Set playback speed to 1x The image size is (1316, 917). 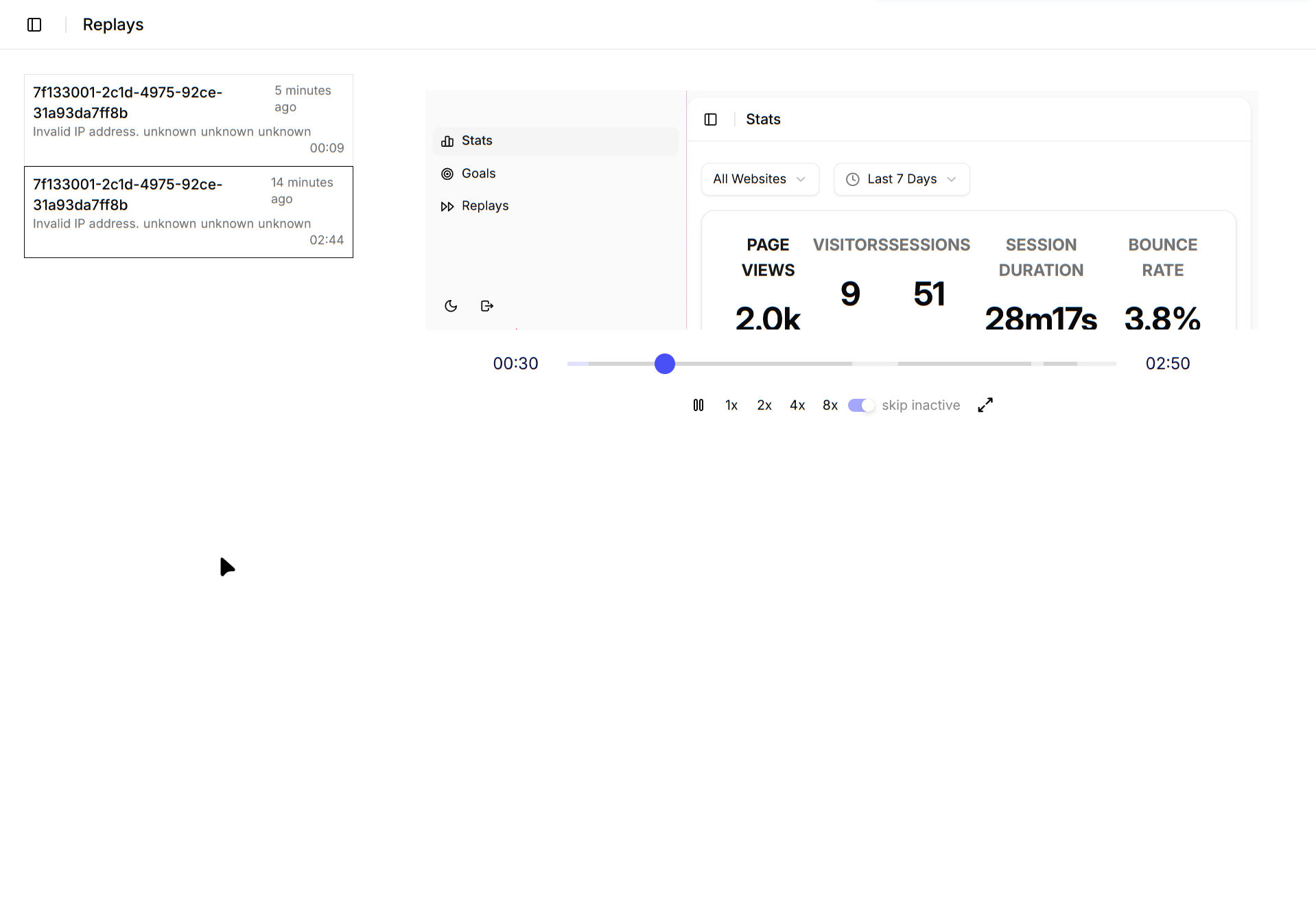tap(731, 406)
